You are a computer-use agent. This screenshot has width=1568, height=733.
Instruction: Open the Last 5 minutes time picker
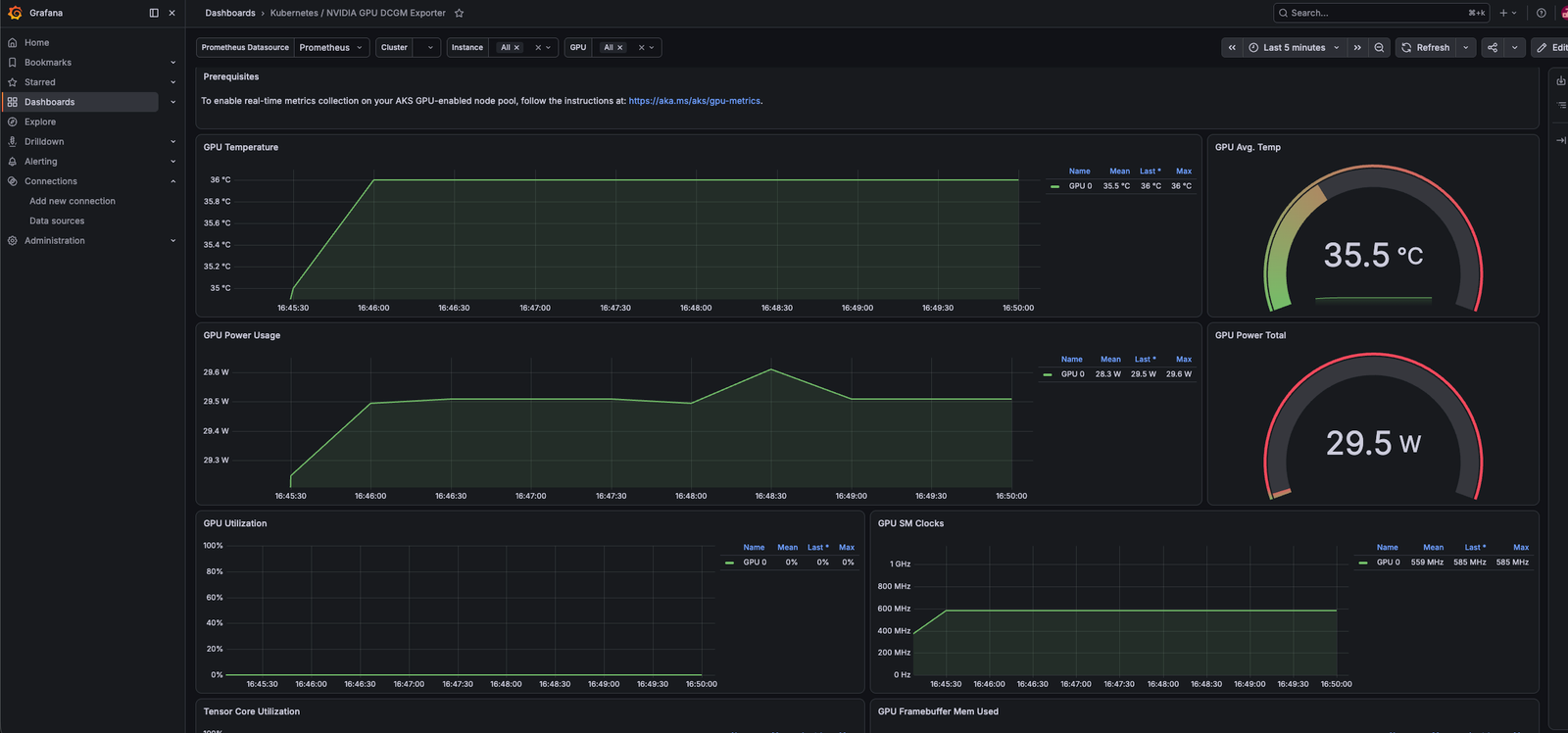[x=1294, y=47]
